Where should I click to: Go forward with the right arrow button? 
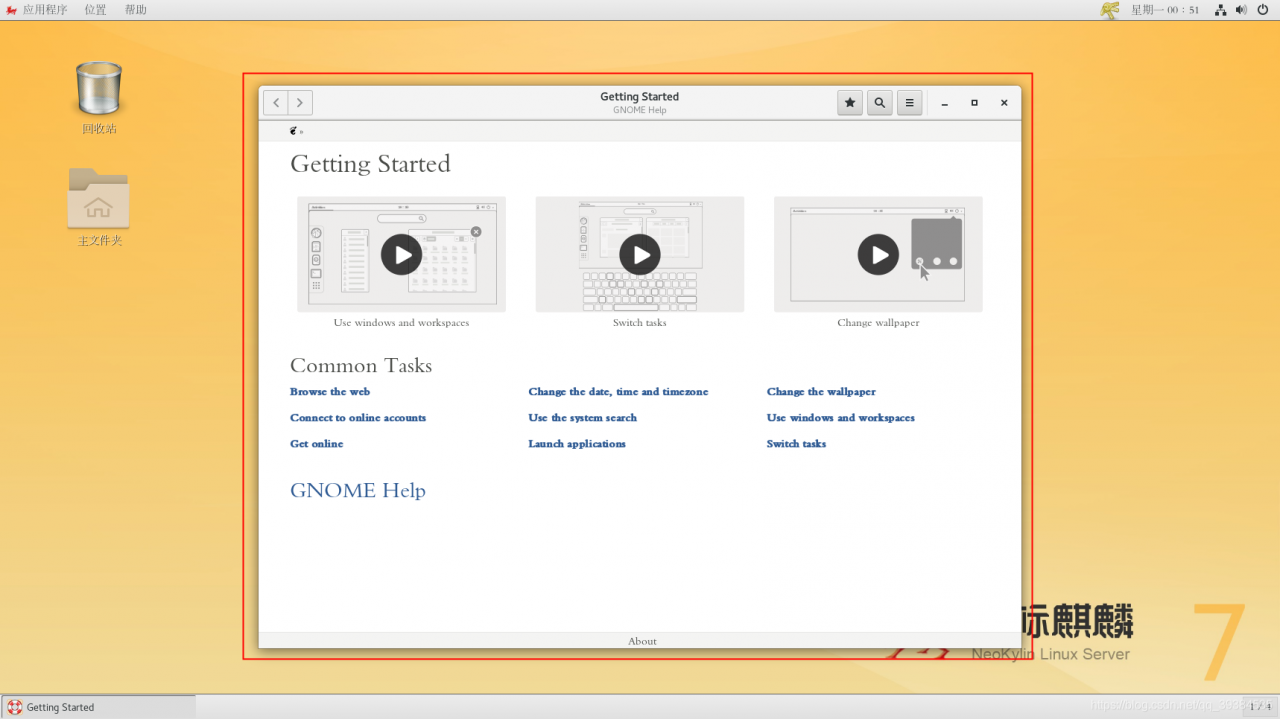[x=299, y=102]
